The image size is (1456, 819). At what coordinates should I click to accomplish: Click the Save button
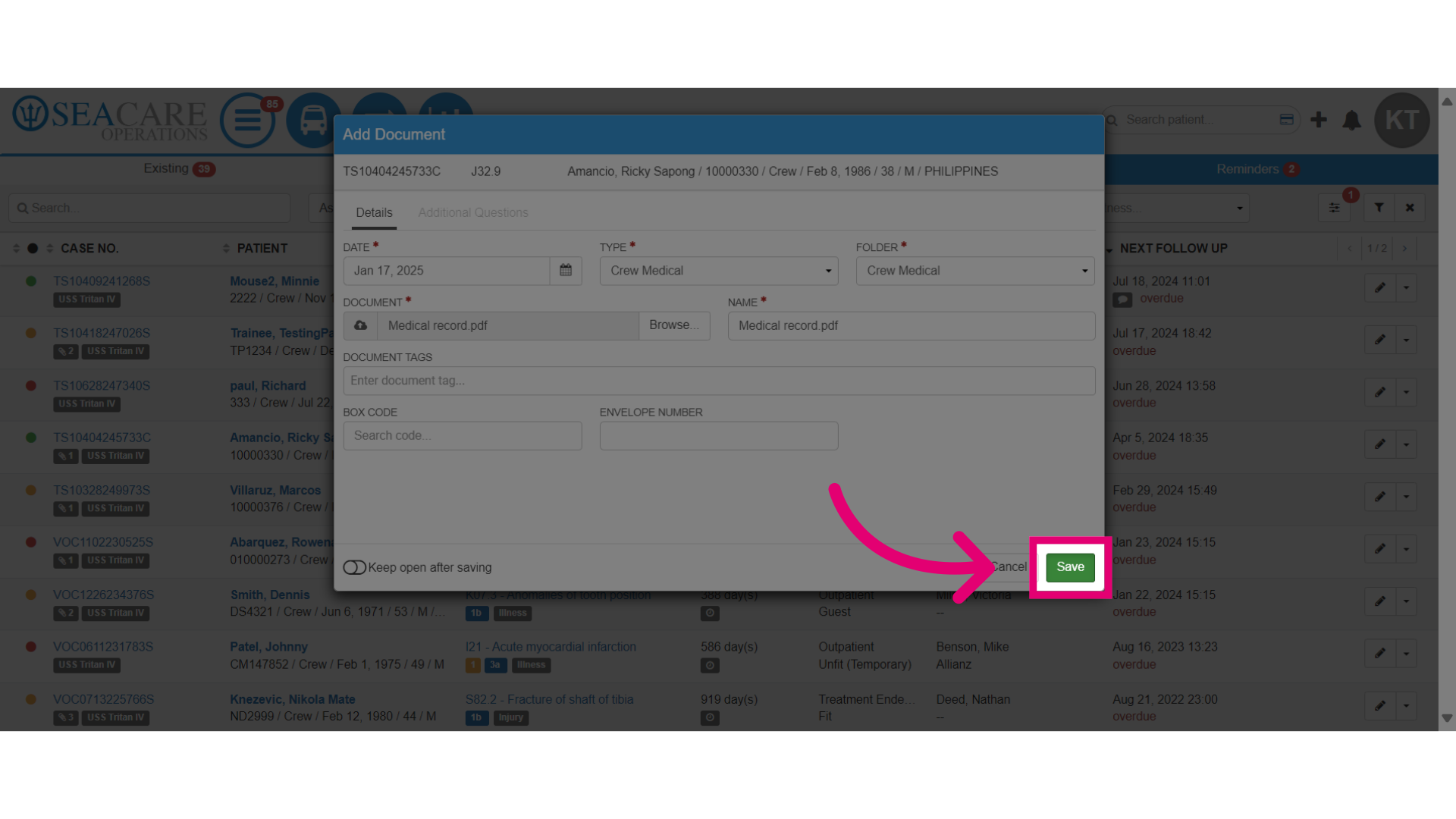(1070, 567)
